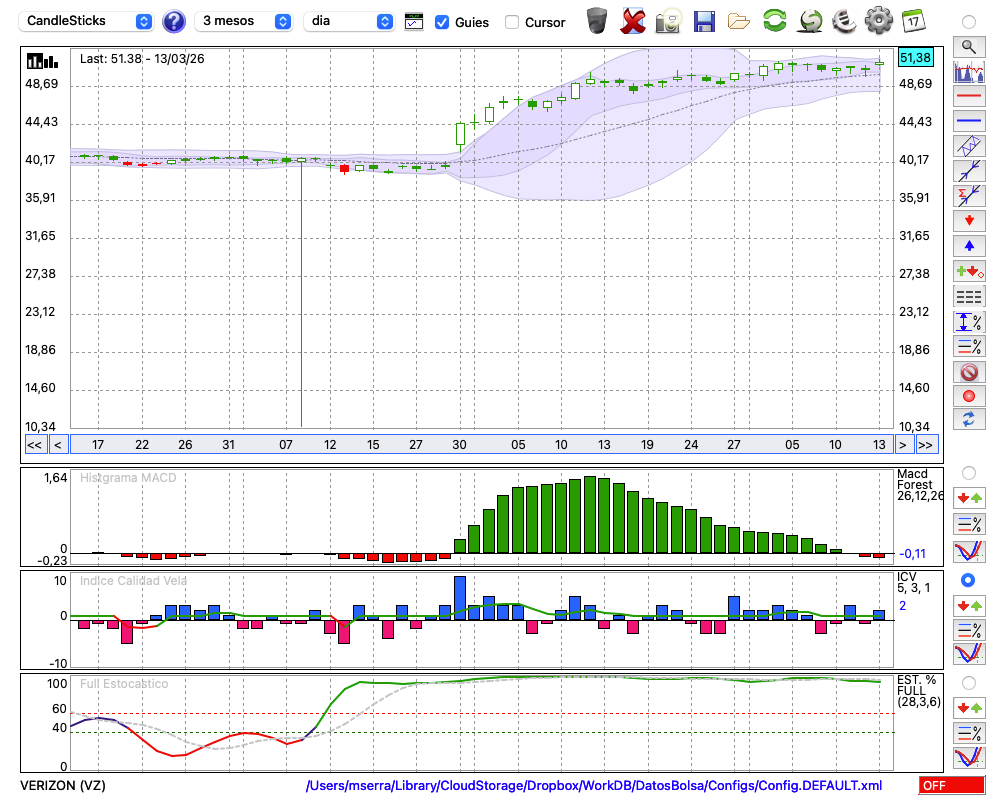
Task: Click the magnifying glass zoom tool
Action: pos(968,46)
